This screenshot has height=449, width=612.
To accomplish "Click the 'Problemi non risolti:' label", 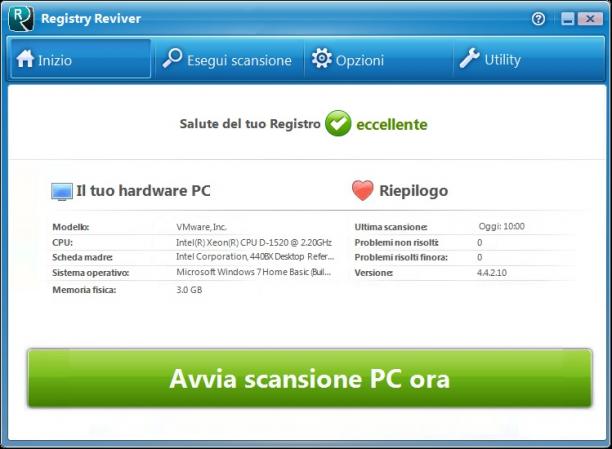I will (x=397, y=242).
